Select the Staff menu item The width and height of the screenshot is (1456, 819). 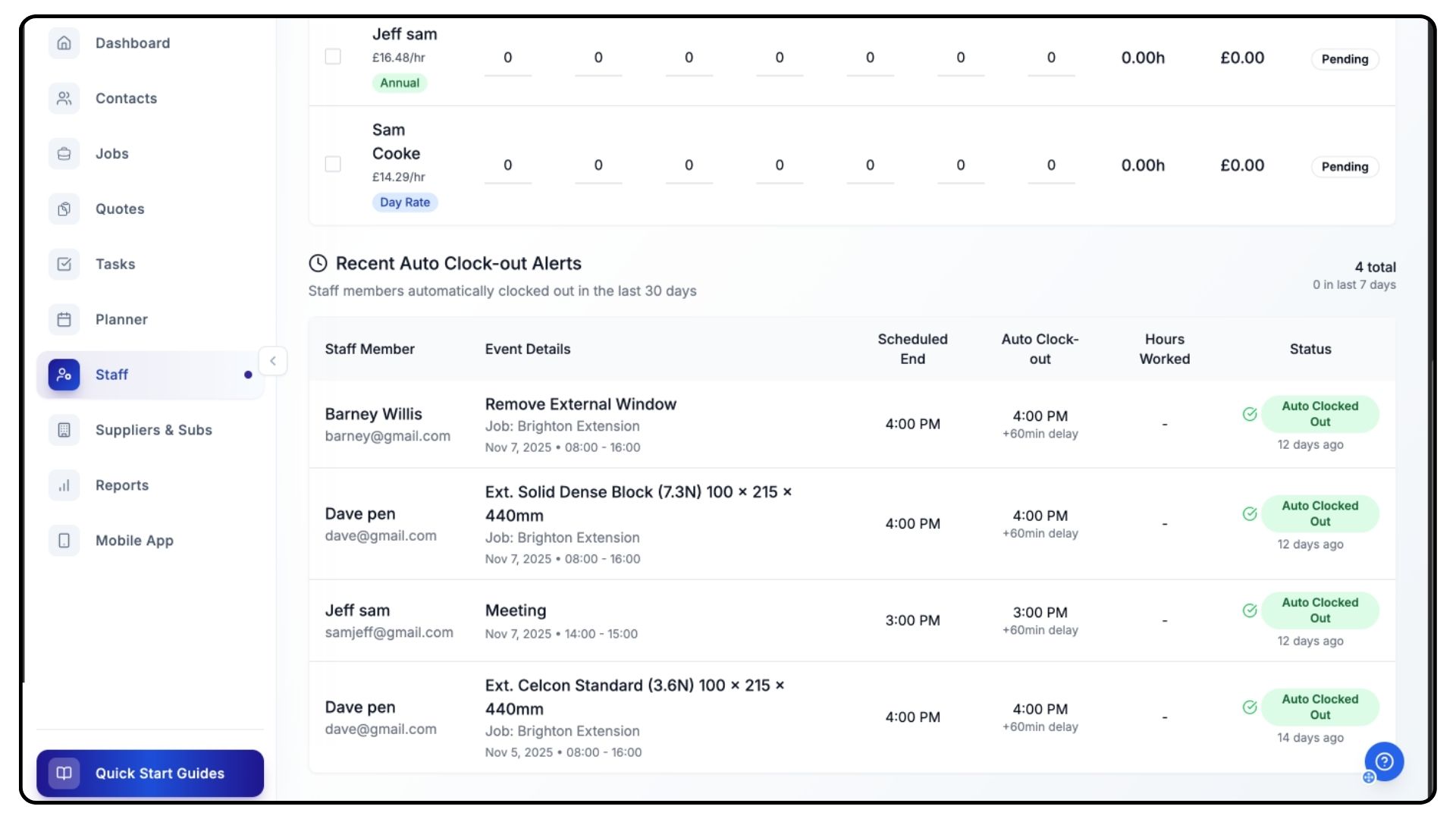[x=111, y=375]
